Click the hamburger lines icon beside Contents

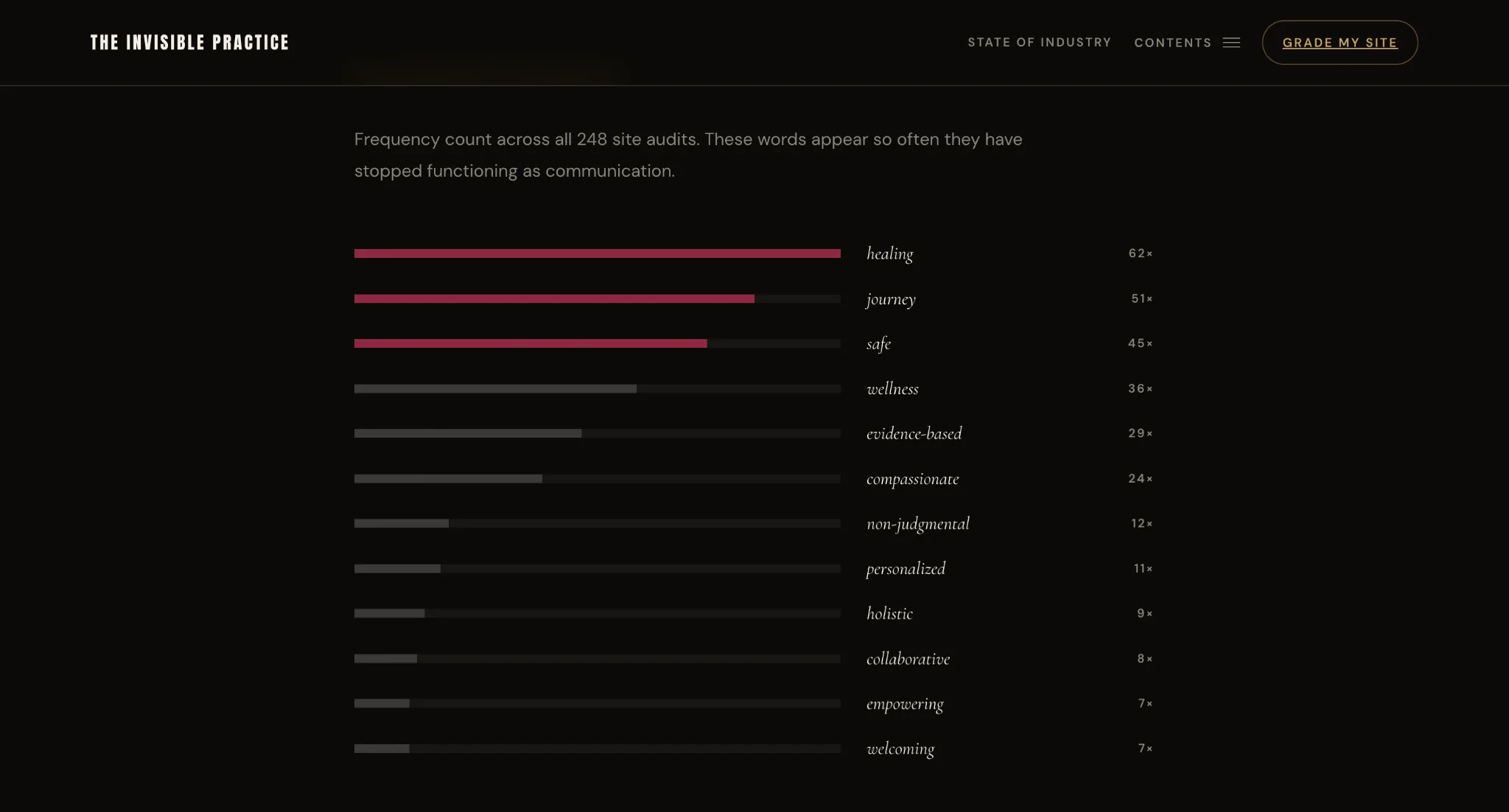(x=1231, y=43)
